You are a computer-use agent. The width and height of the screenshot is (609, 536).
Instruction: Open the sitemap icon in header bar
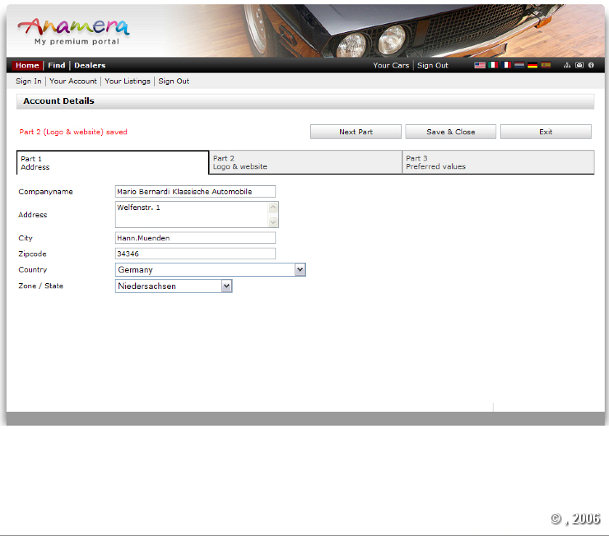click(567, 65)
